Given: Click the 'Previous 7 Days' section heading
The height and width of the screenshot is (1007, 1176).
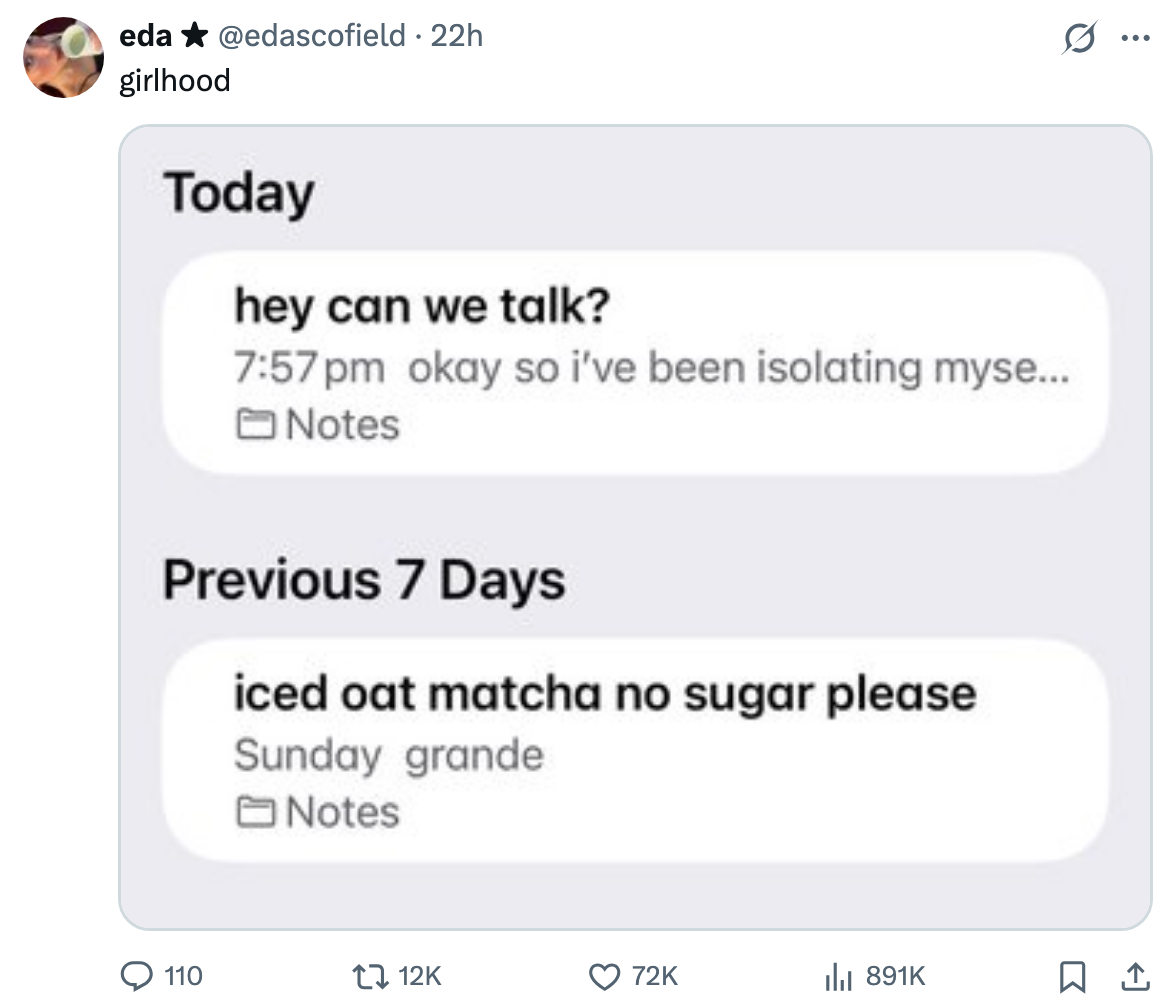Looking at the screenshot, I should click(x=364, y=580).
